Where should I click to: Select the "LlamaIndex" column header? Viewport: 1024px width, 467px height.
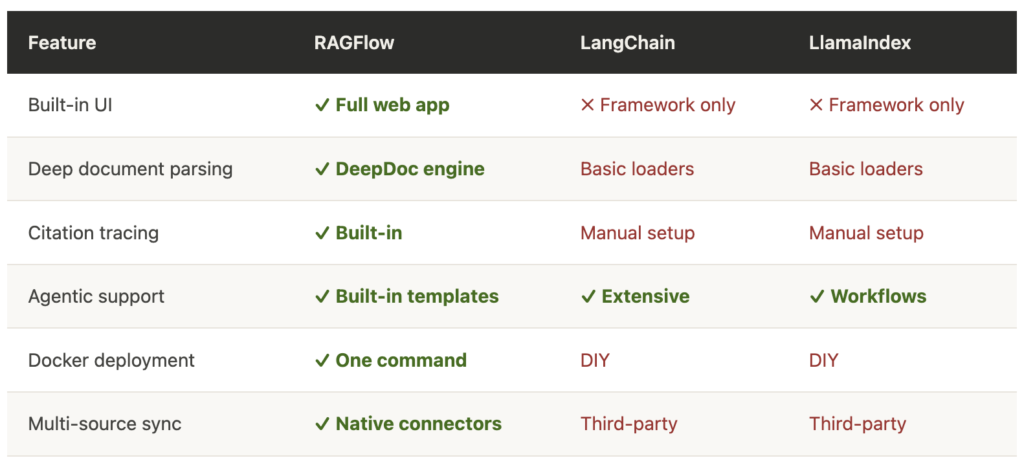(x=858, y=43)
